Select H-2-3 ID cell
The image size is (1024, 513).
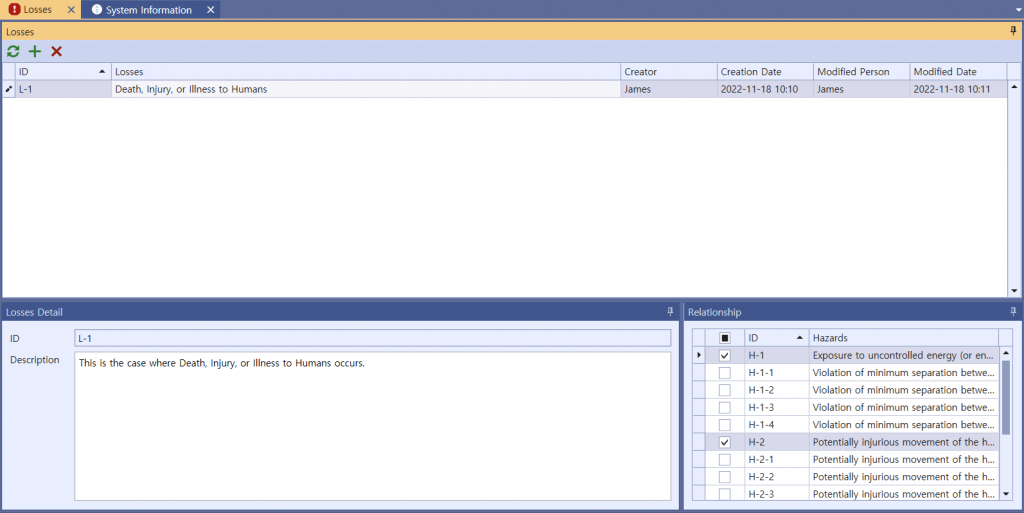pos(776,494)
